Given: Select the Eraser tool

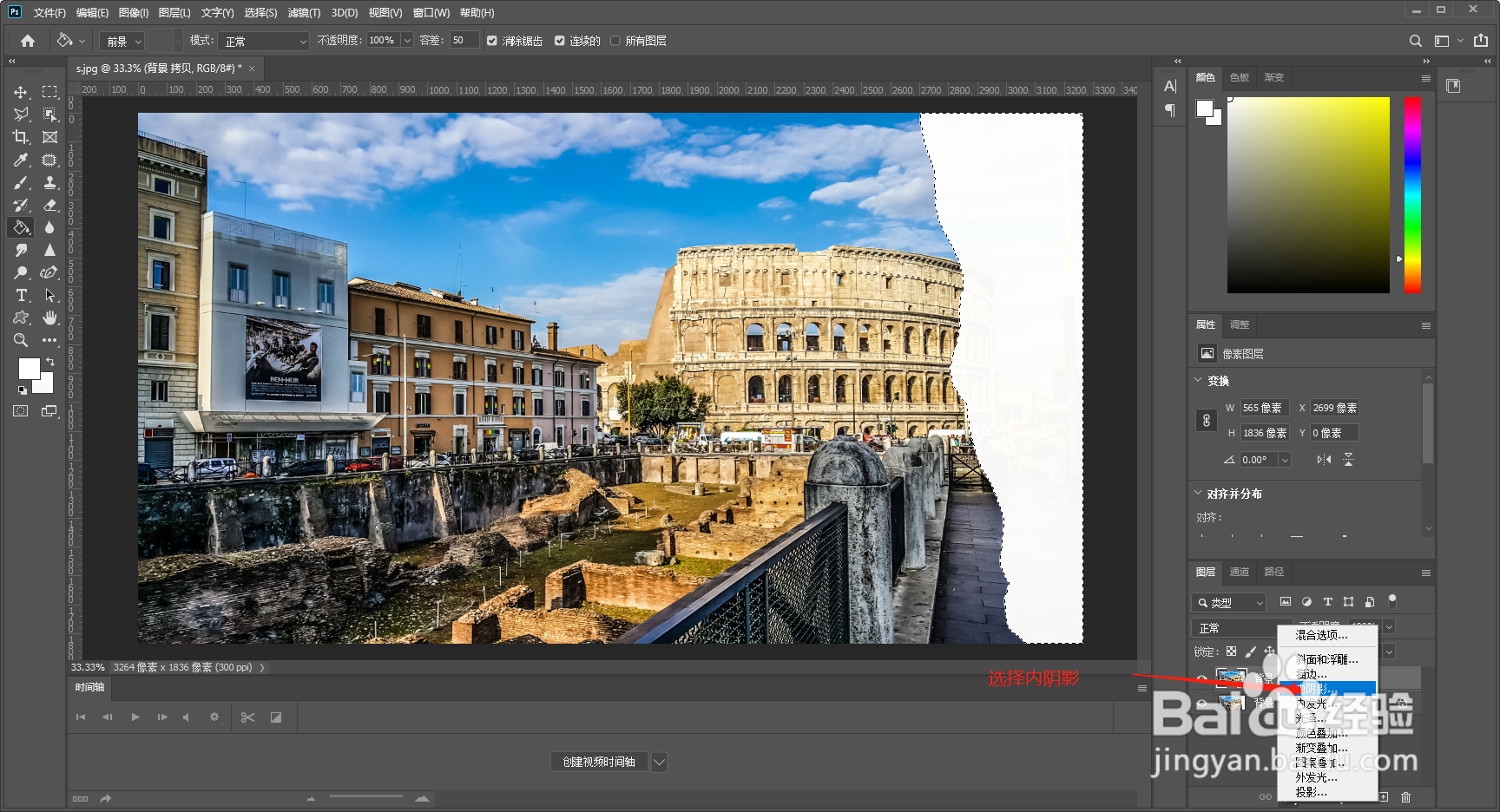Looking at the screenshot, I should [49, 205].
